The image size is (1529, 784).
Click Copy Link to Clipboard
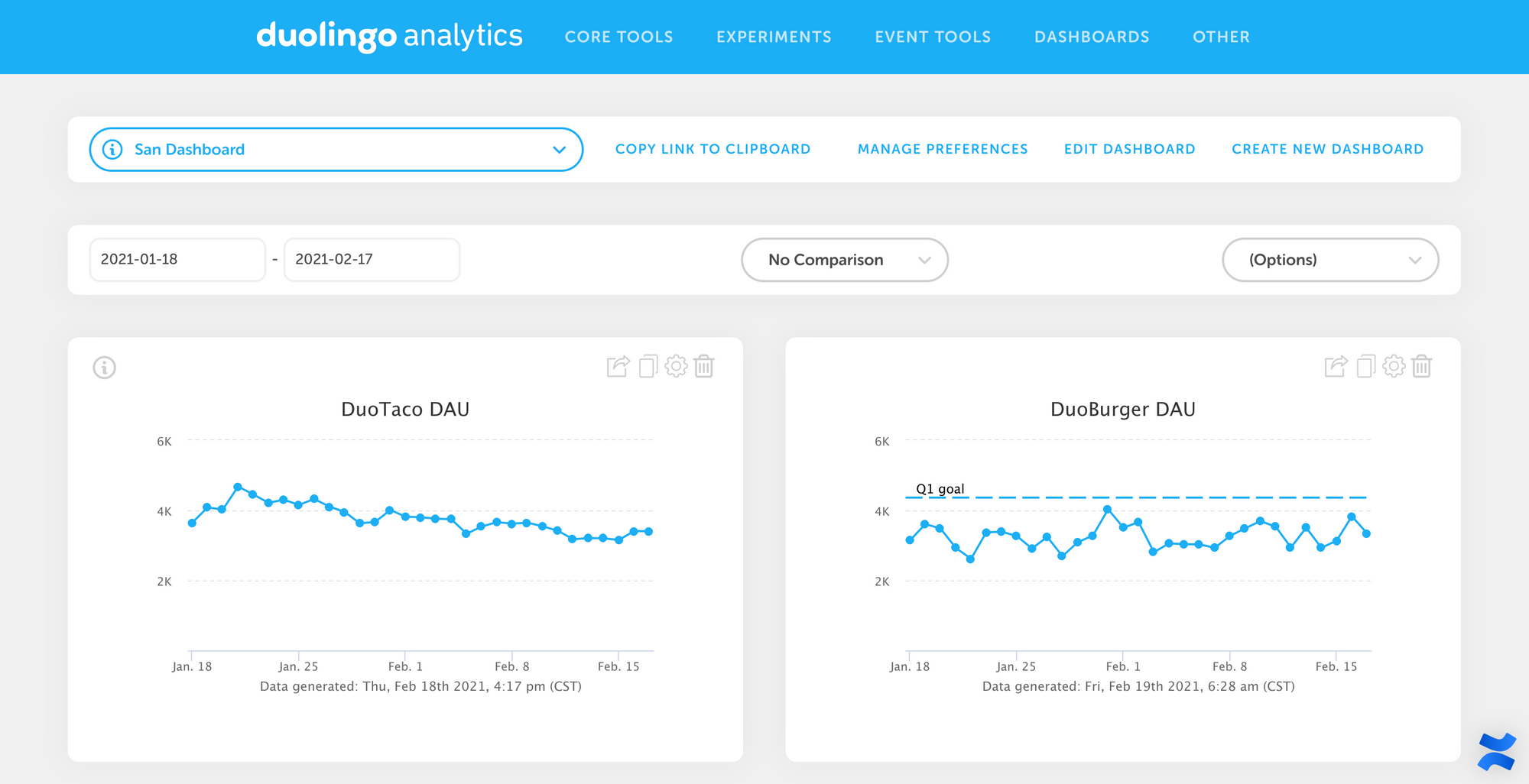click(x=713, y=150)
